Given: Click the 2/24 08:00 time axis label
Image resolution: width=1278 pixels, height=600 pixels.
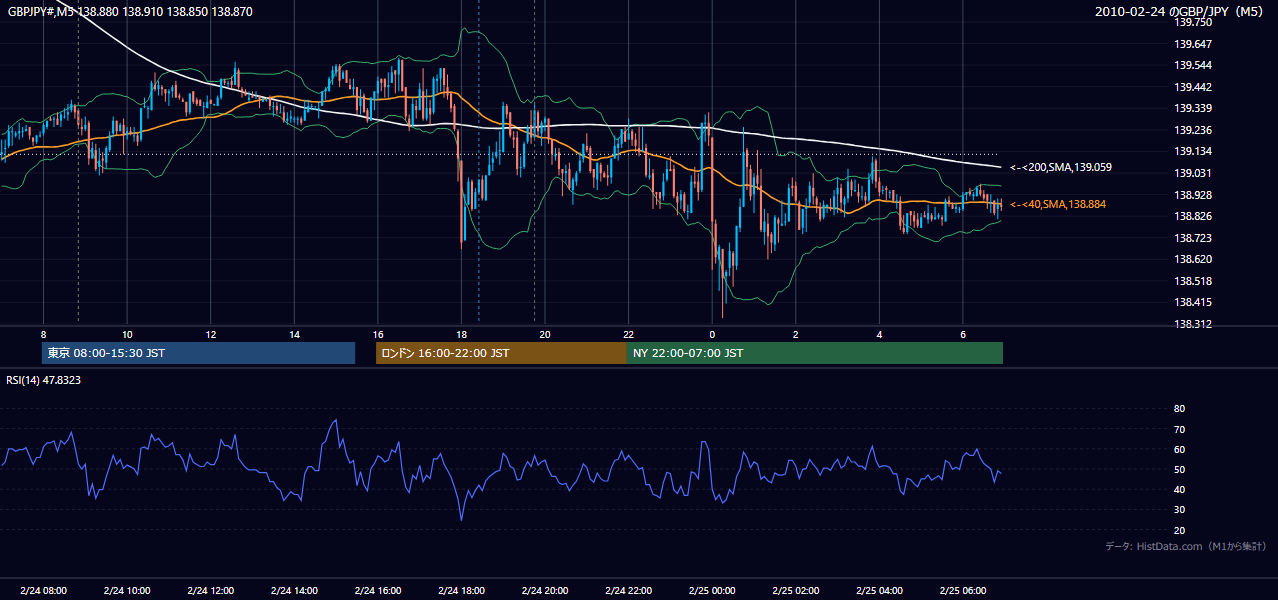Looking at the screenshot, I should pos(43,590).
